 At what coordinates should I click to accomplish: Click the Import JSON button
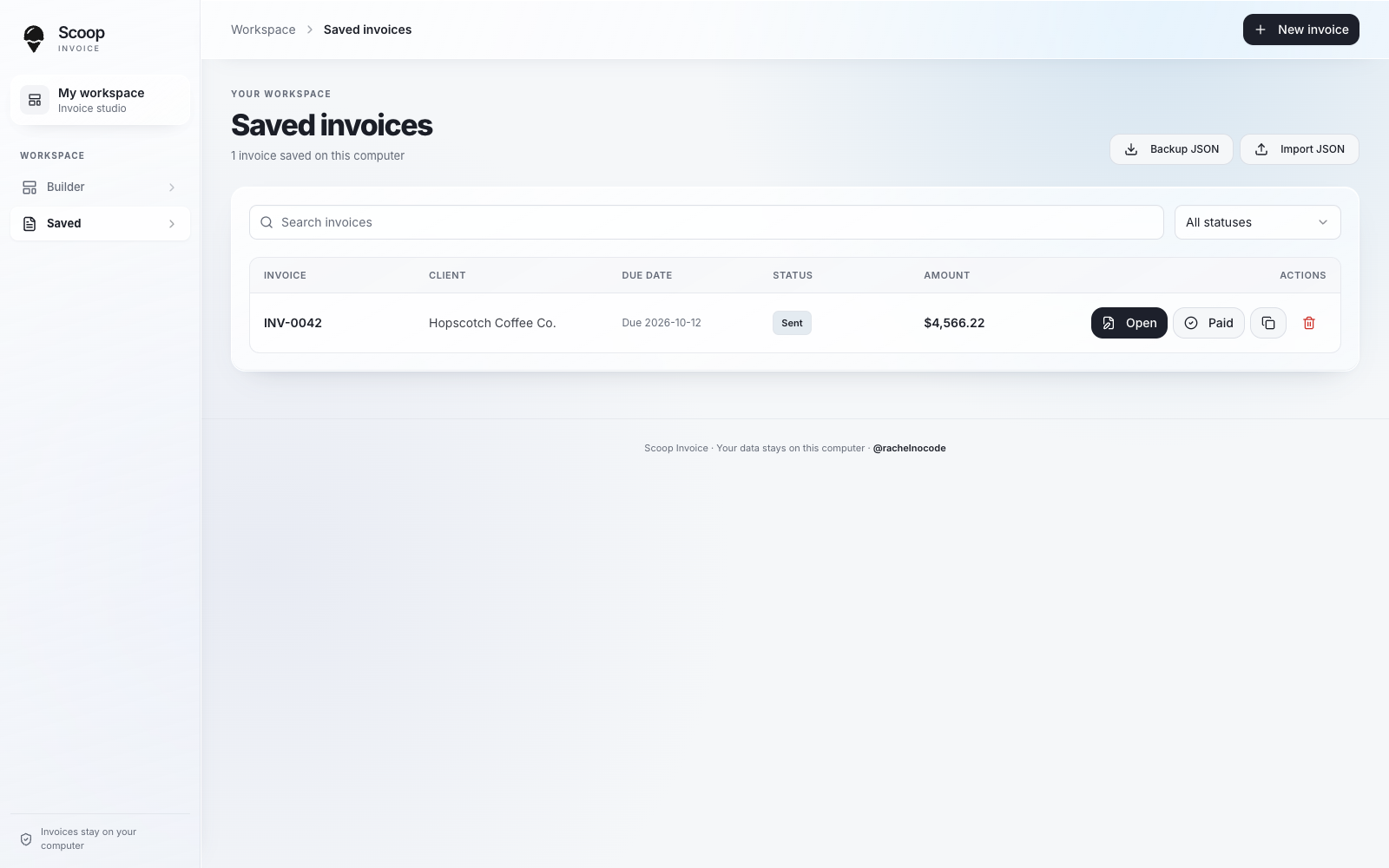coord(1299,149)
